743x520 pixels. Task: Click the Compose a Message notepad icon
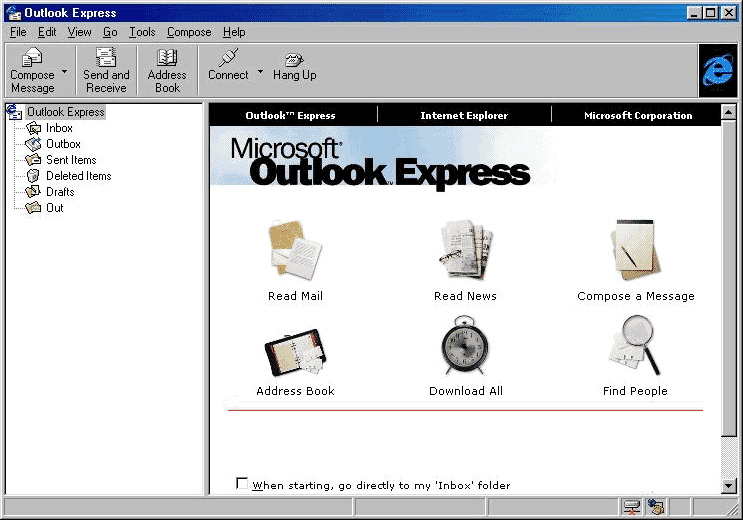(635, 251)
